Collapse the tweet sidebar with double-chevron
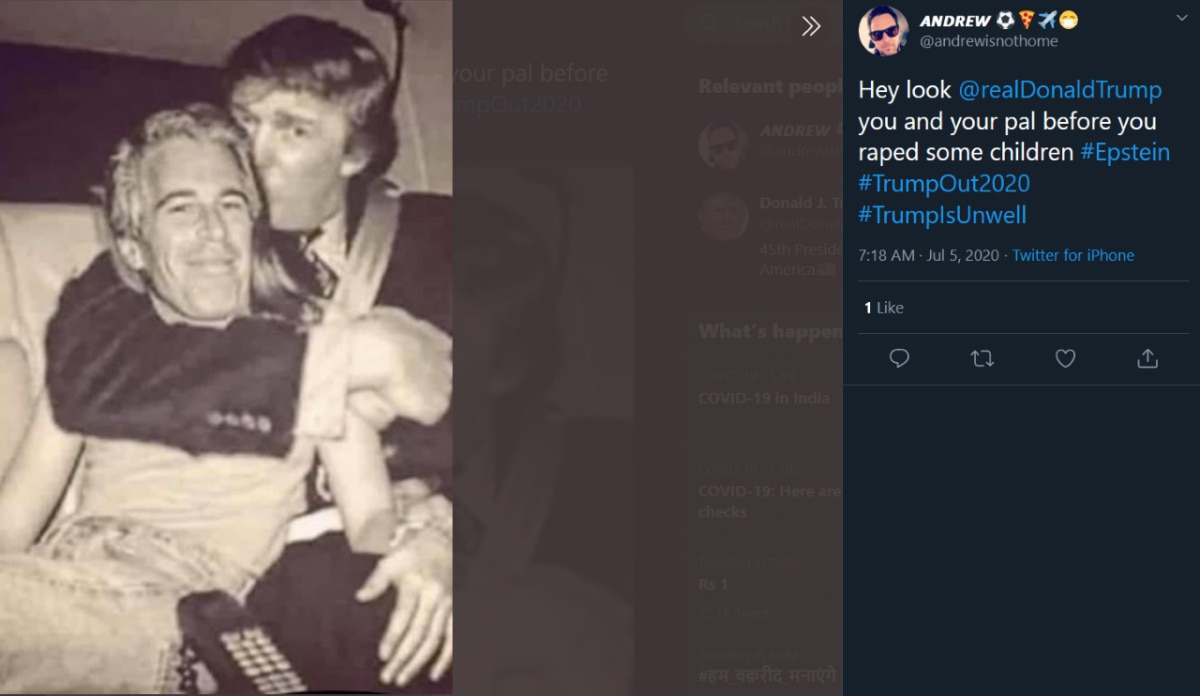1200x696 pixels. coord(811,27)
